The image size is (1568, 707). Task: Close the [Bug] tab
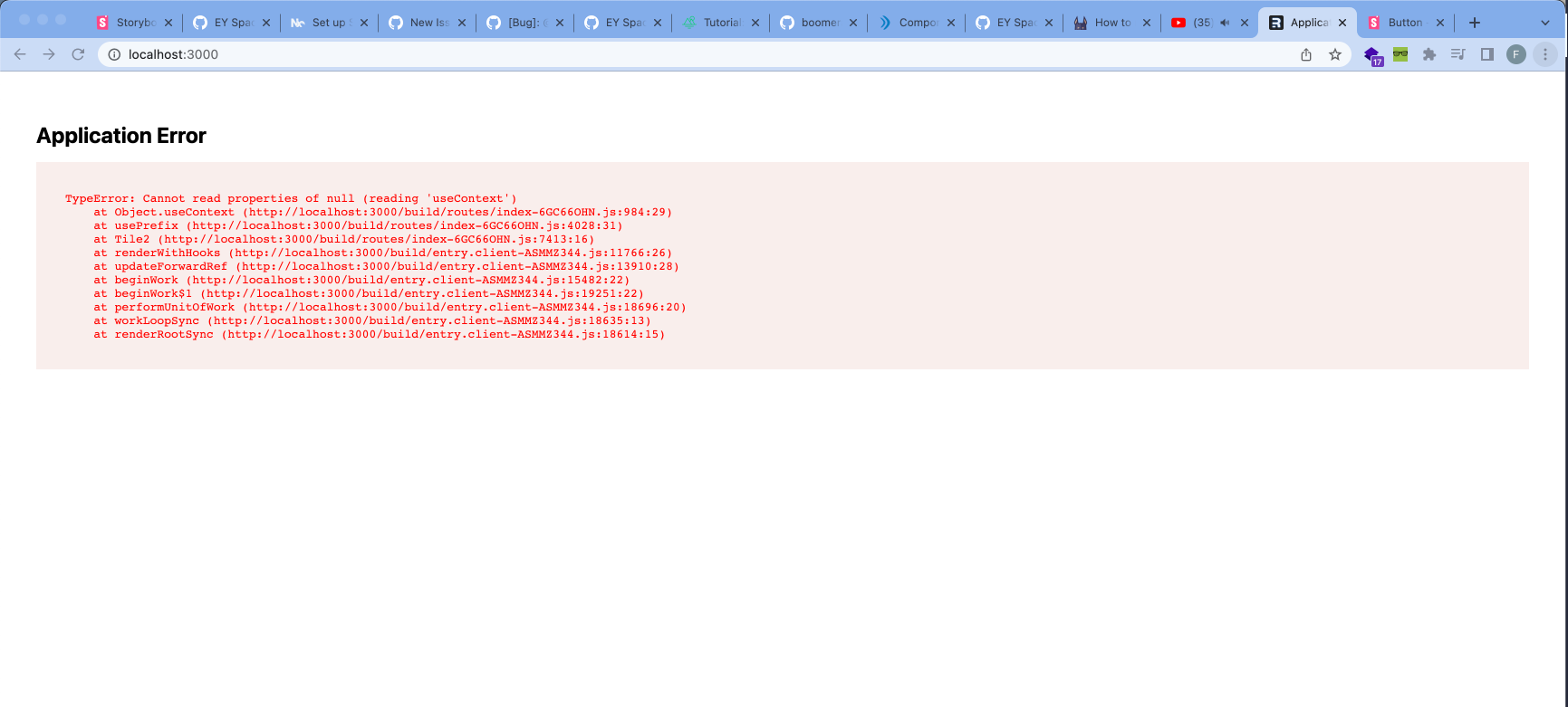point(560,23)
